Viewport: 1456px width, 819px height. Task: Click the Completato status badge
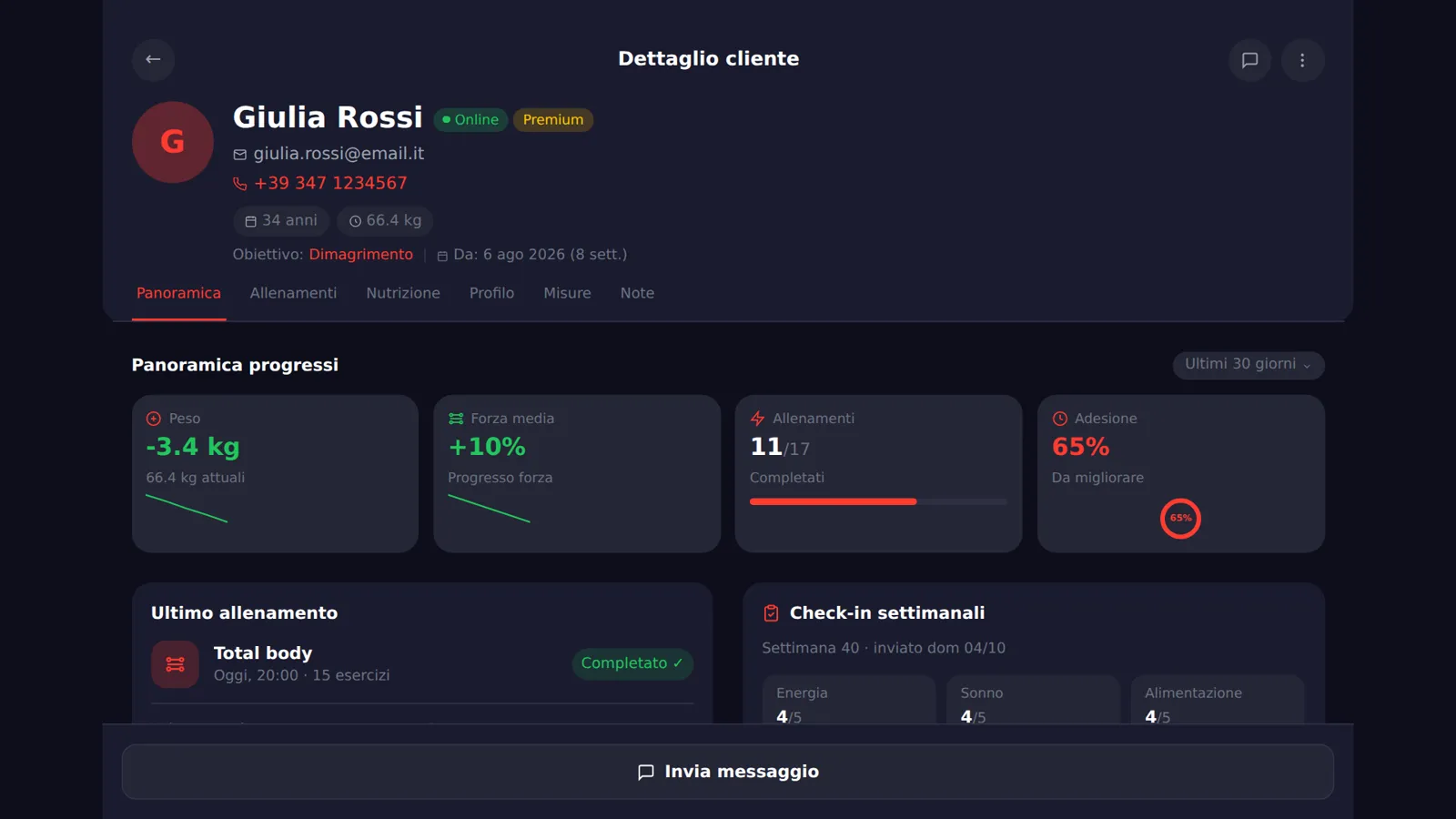632,663
